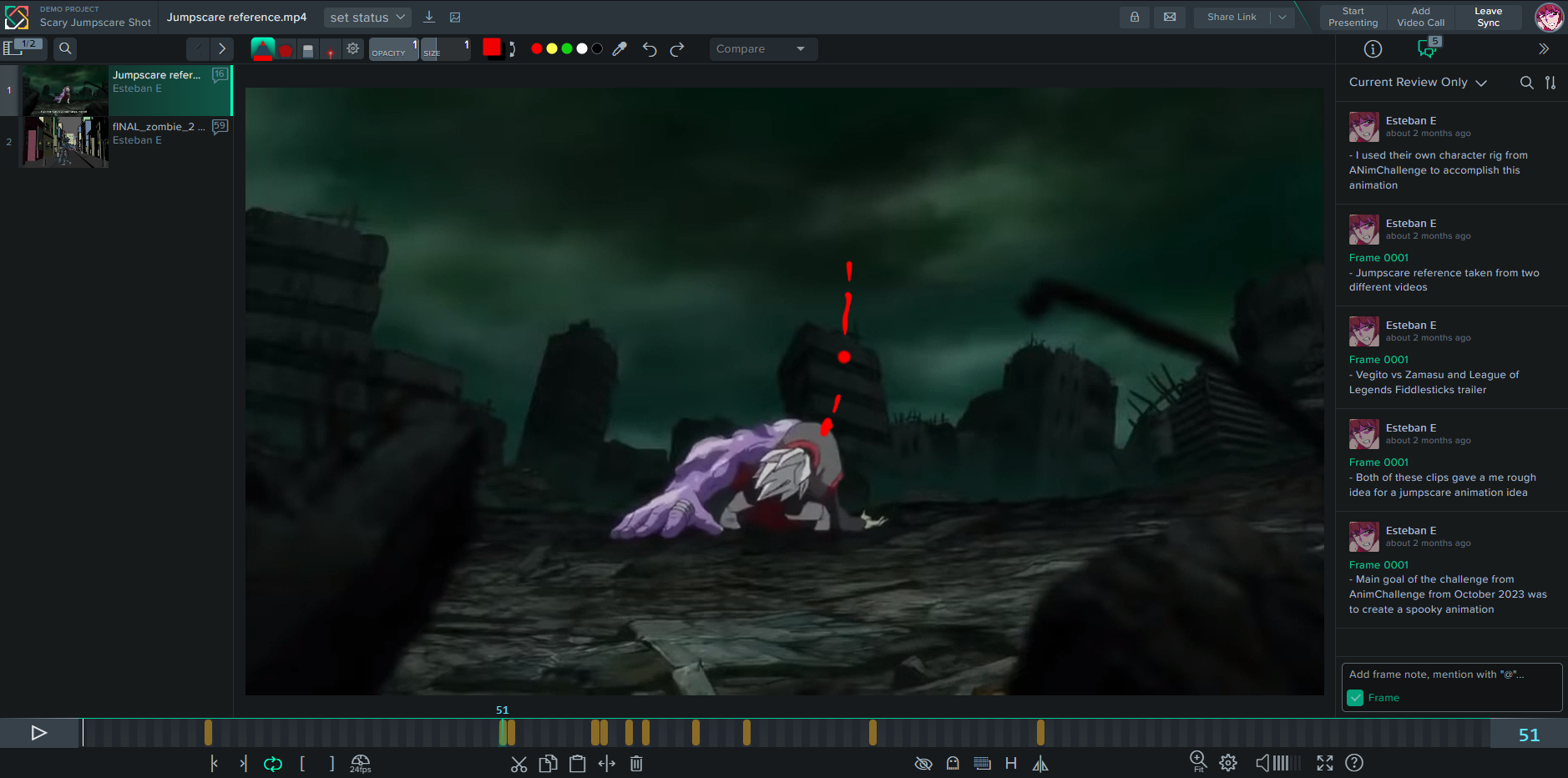
Task: Jump to Frame 0001 on Vegito vs Zamasu comment
Action: [x=1378, y=360]
